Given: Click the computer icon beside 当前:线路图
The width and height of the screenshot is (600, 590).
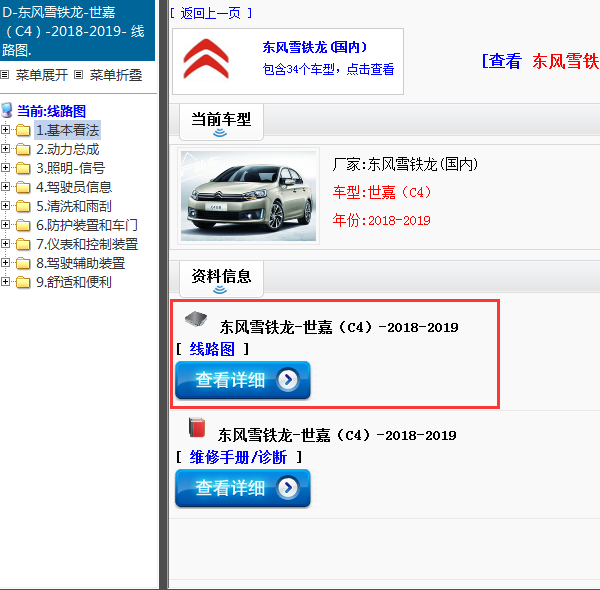Looking at the screenshot, I should click(7, 110).
